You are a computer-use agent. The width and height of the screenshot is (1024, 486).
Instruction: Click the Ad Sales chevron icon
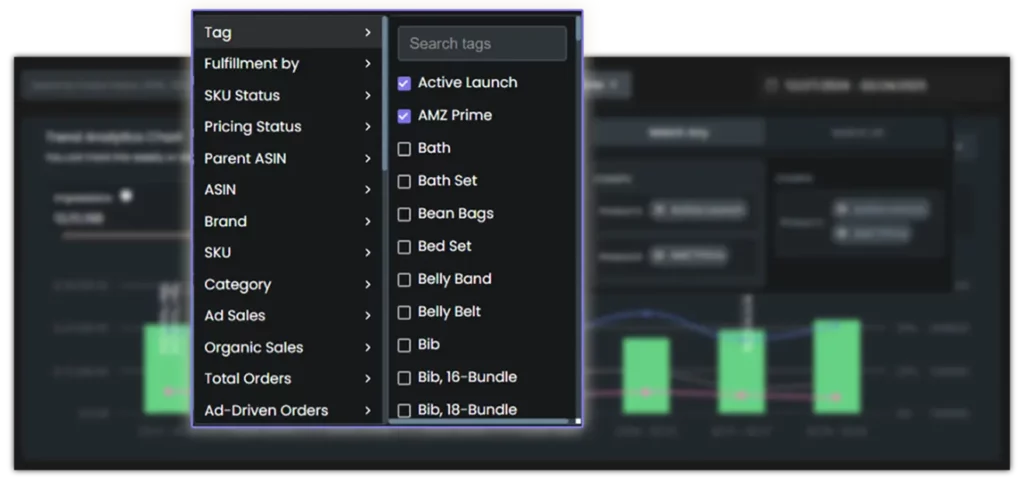(368, 316)
